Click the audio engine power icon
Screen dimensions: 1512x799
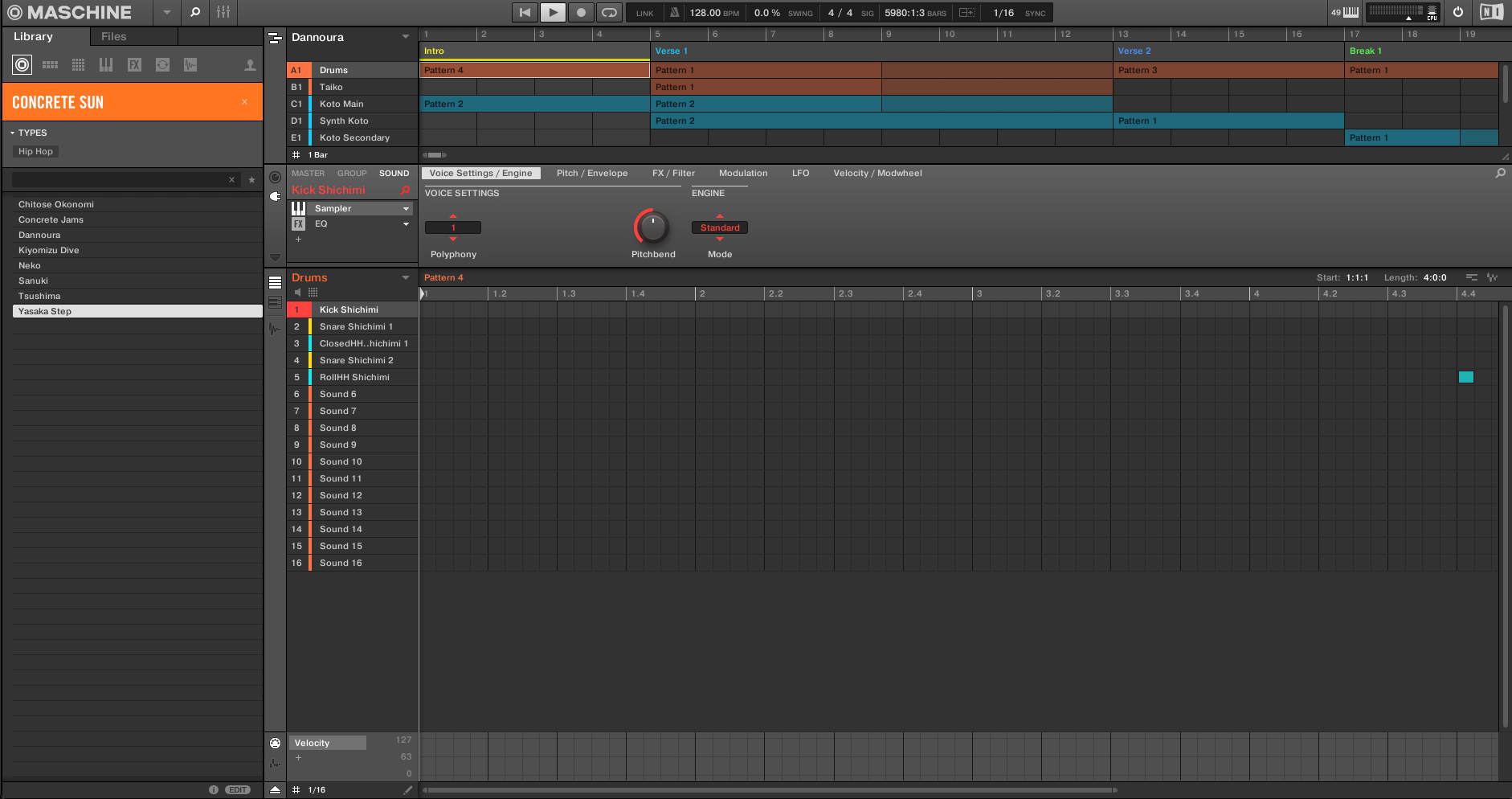pyautogui.click(x=1458, y=12)
